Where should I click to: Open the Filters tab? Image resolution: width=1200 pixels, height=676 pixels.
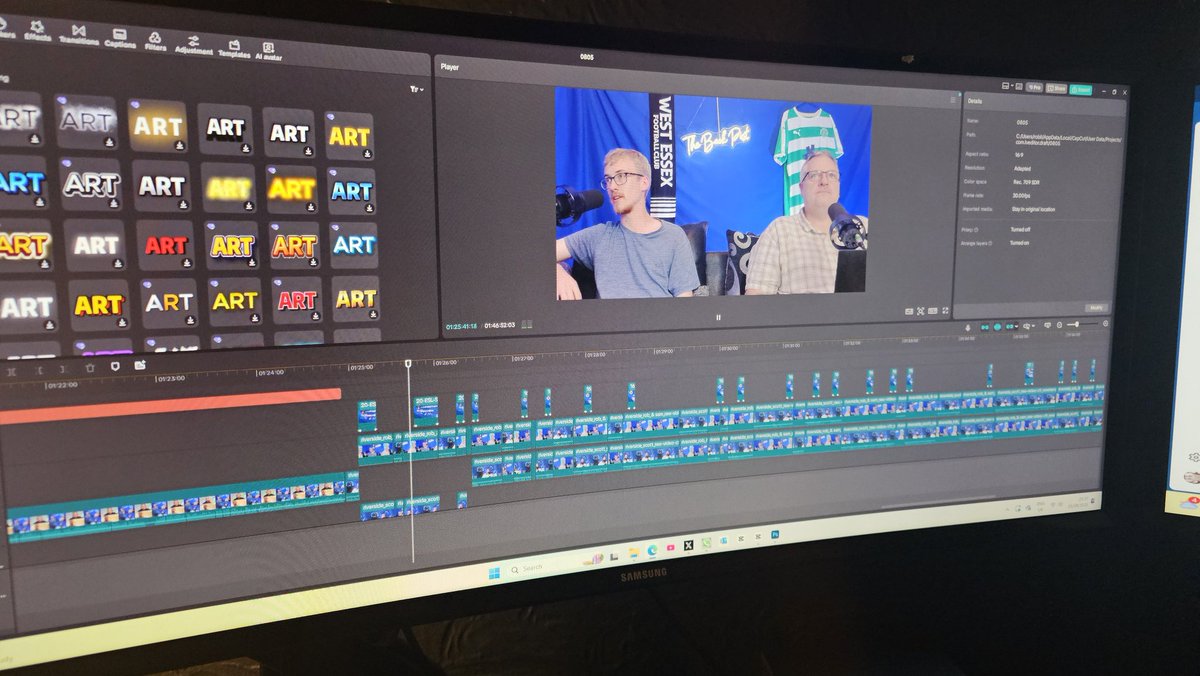(x=156, y=41)
